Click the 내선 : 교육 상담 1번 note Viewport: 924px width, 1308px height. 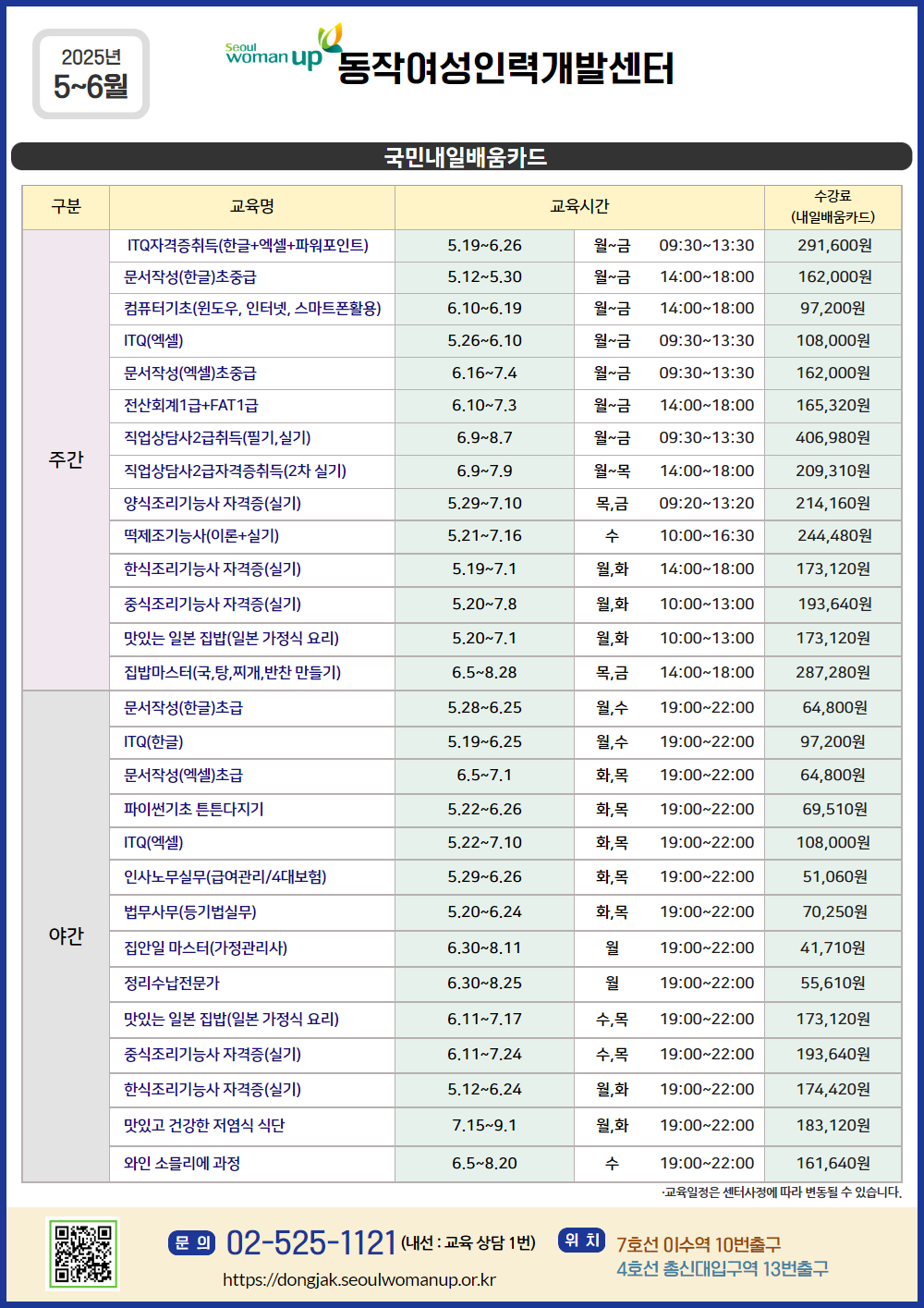[468, 1243]
